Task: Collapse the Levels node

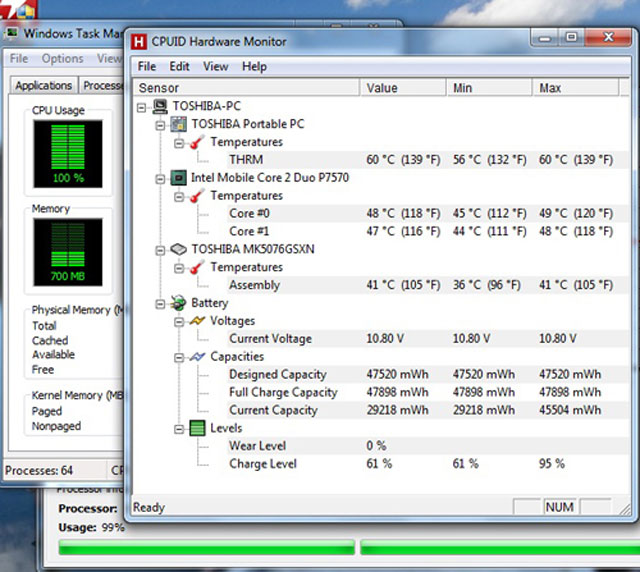Action: tap(179, 429)
